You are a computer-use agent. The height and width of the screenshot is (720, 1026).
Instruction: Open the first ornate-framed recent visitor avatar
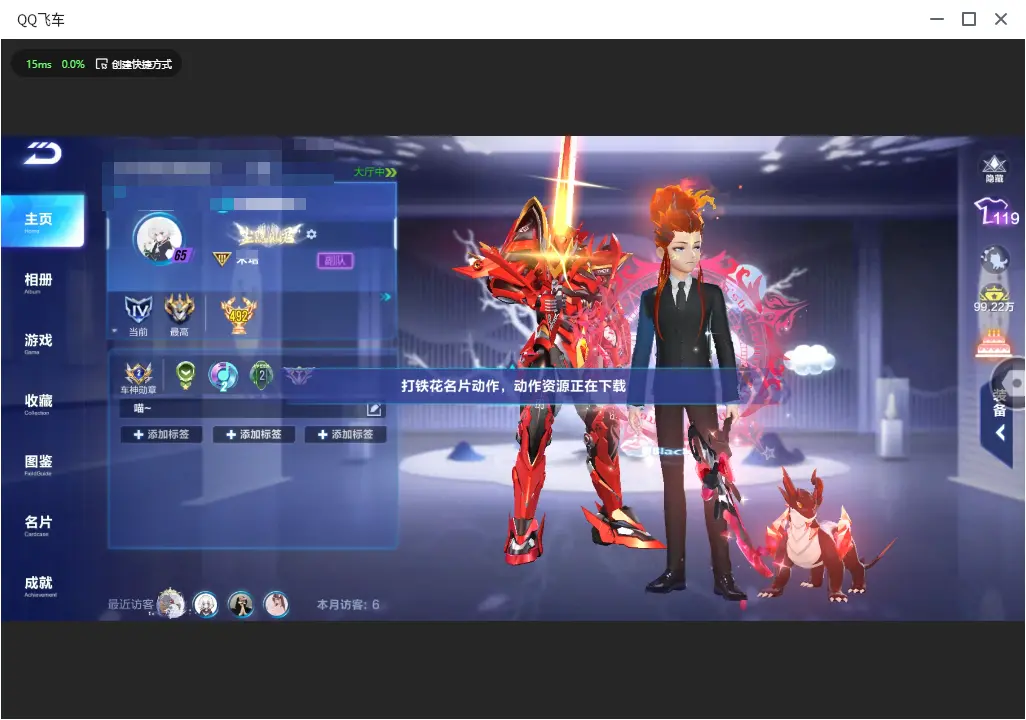pyautogui.click(x=171, y=603)
